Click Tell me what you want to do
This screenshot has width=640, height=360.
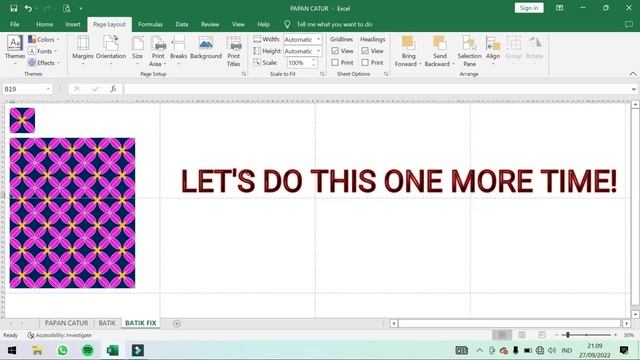(x=334, y=24)
